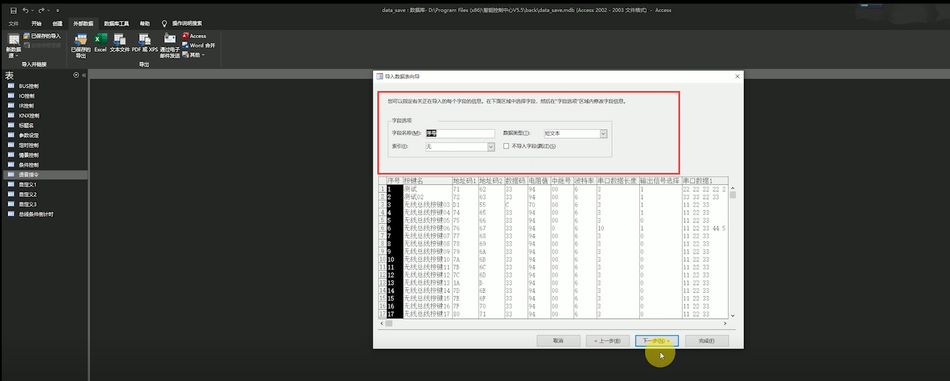Image resolution: width=950 pixels, height=381 pixels.
Task: Select the 输出信号选择 column header
Action: coord(660,181)
